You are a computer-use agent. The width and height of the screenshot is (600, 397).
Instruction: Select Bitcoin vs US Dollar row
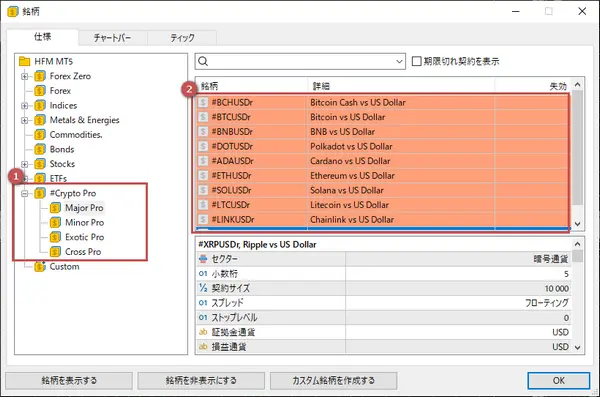pos(383,117)
